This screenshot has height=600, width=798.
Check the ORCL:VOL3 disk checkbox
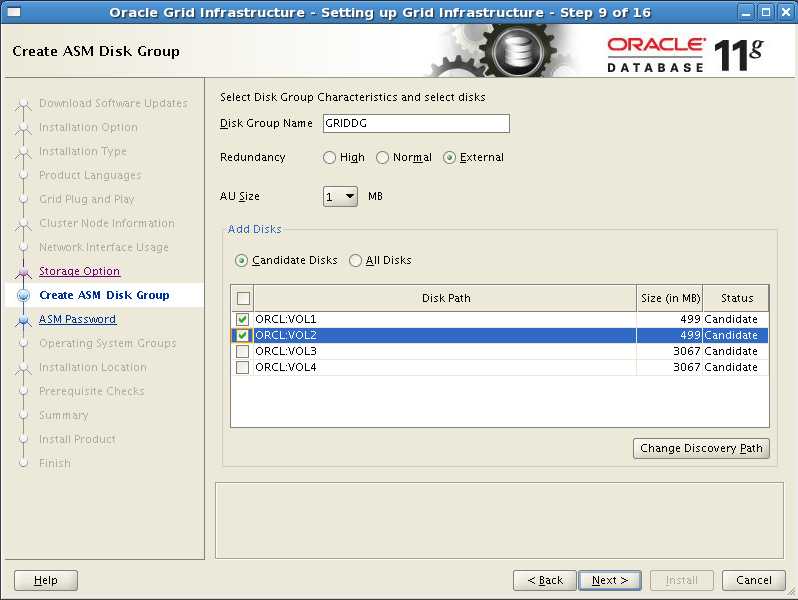click(x=242, y=351)
